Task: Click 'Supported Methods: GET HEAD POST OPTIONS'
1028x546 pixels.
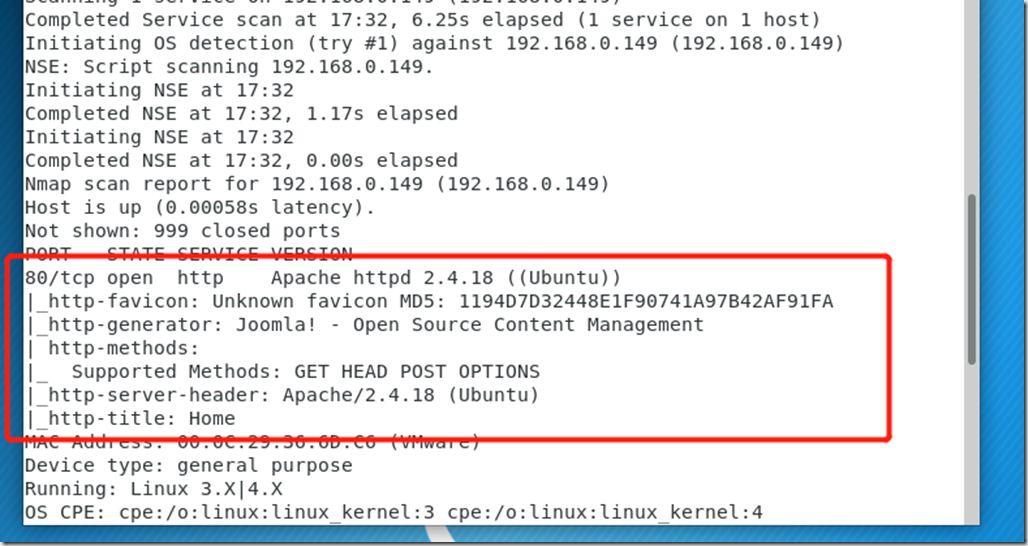Action: (x=306, y=372)
